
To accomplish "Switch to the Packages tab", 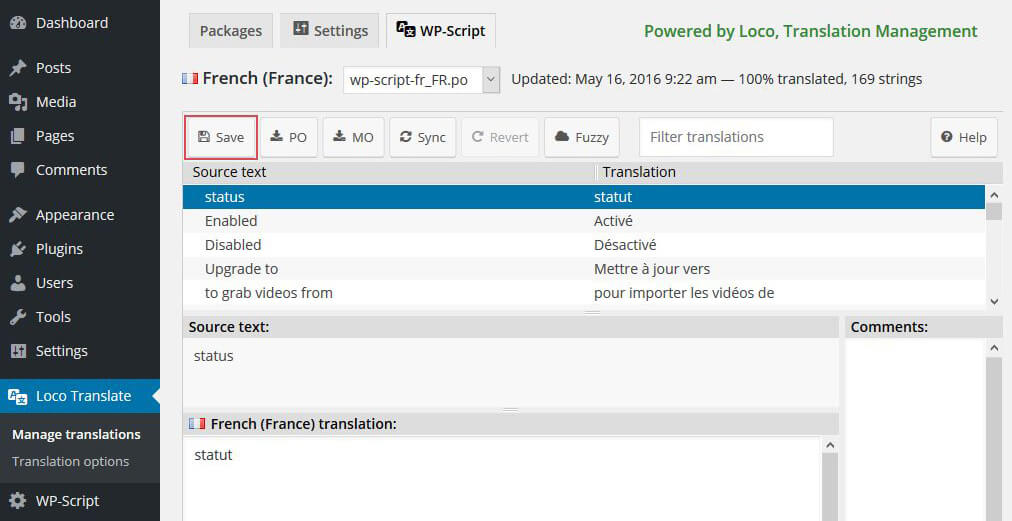I will pos(230,31).
